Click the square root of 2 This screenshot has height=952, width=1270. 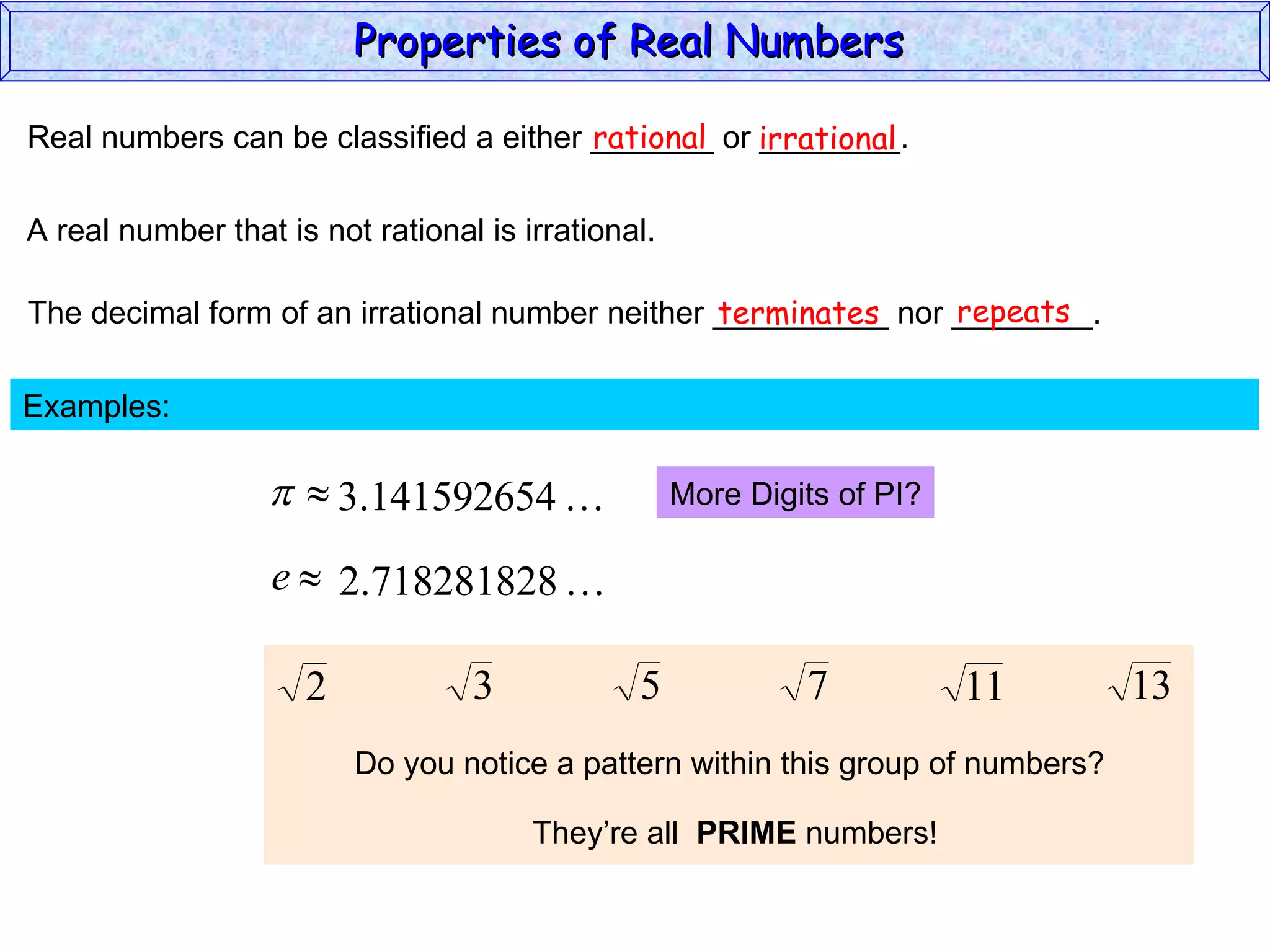coord(303,683)
